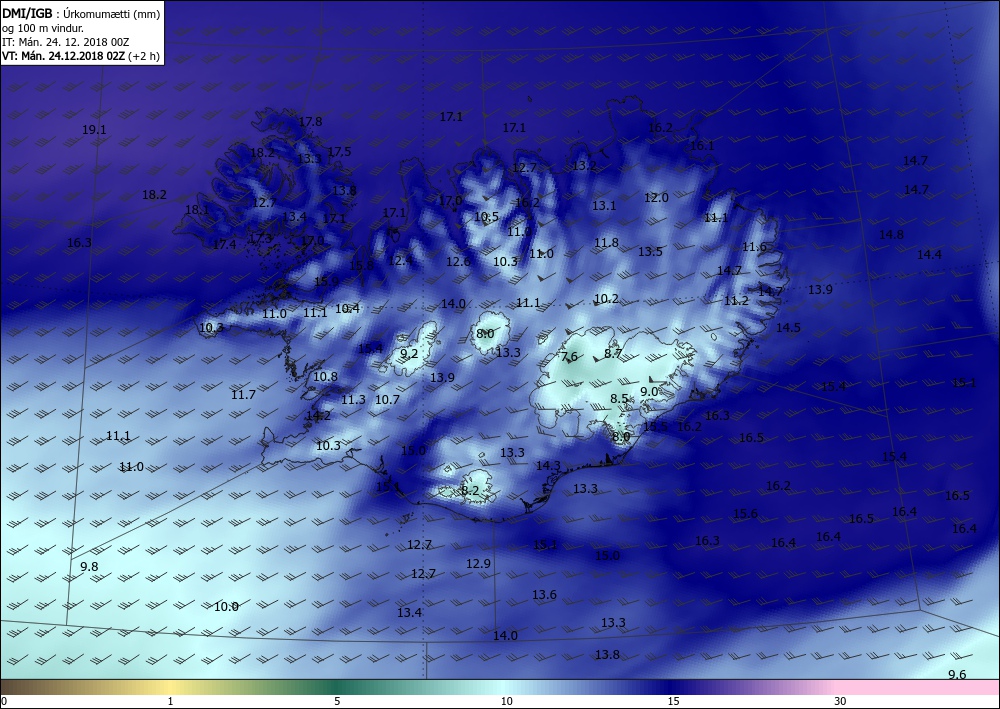Click the map value '18.1'

(196, 210)
